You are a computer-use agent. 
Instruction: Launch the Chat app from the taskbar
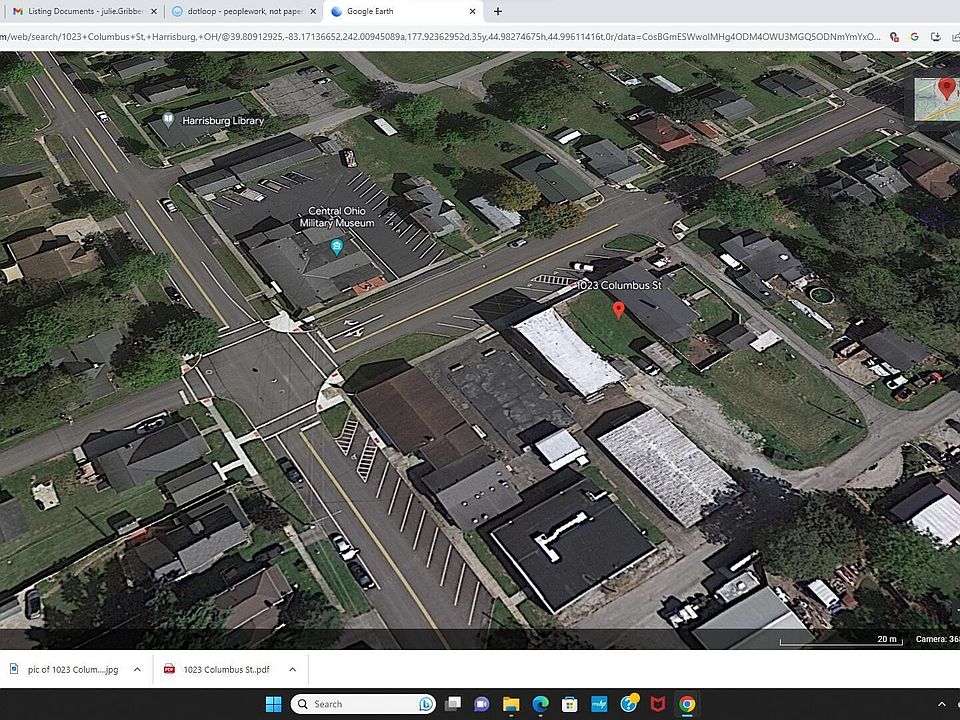tap(482, 704)
